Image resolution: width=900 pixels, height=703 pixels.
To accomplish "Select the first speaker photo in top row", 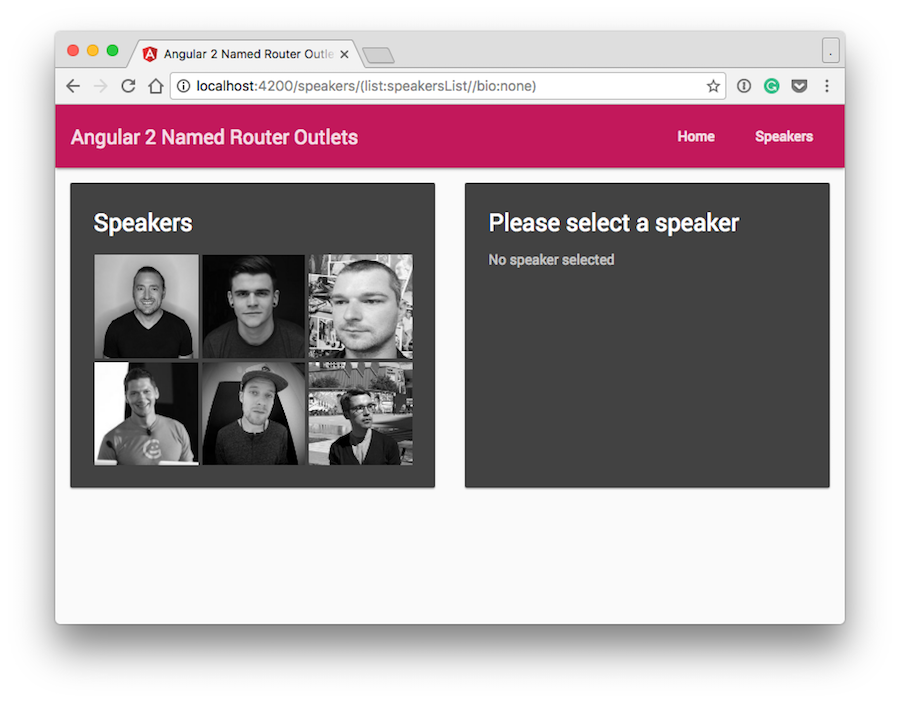I will (146, 306).
